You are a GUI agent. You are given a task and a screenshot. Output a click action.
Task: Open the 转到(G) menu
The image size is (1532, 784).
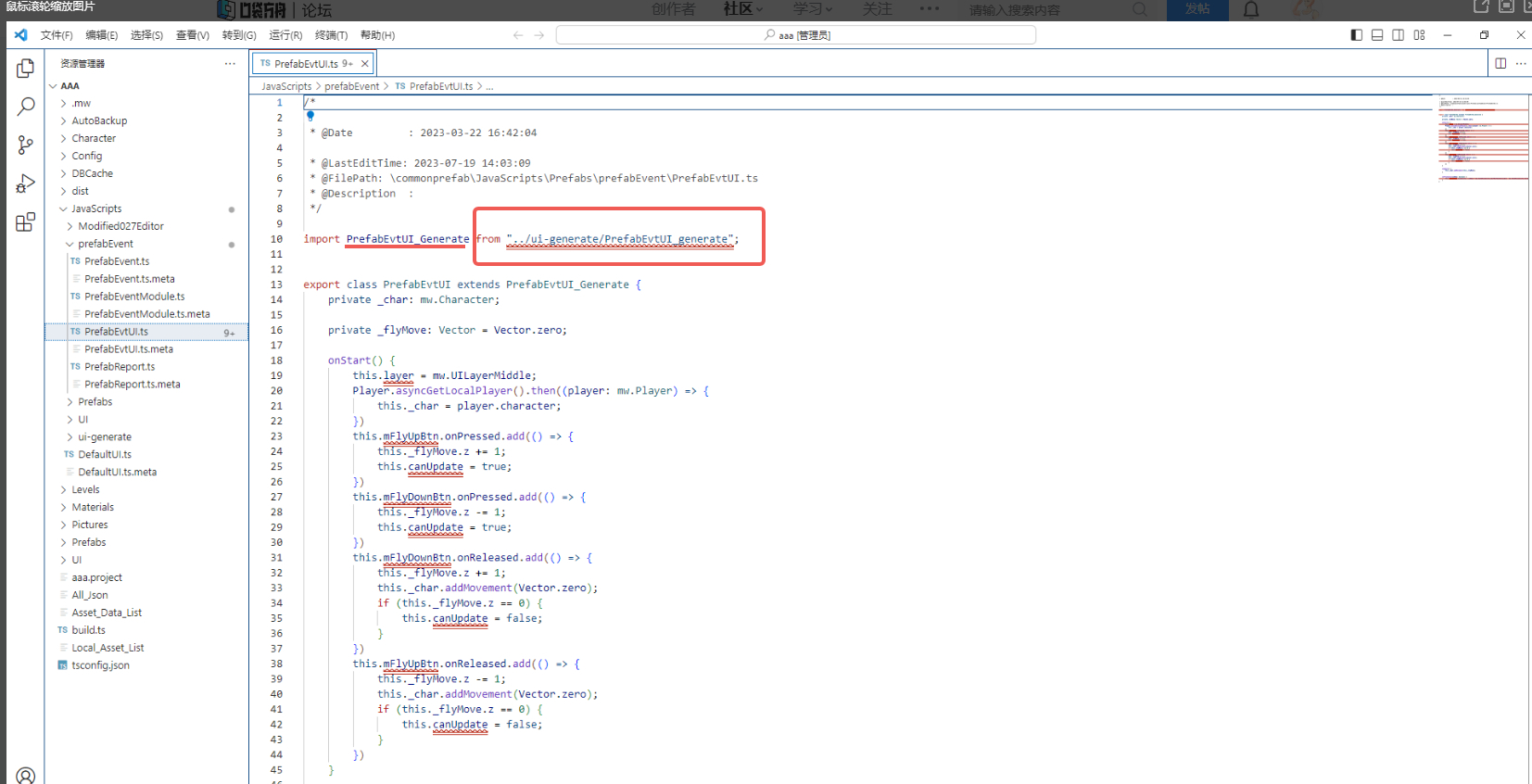(x=239, y=35)
